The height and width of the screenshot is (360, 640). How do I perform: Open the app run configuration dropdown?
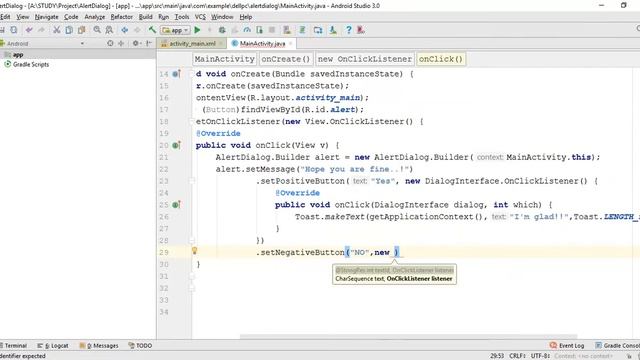176,30
